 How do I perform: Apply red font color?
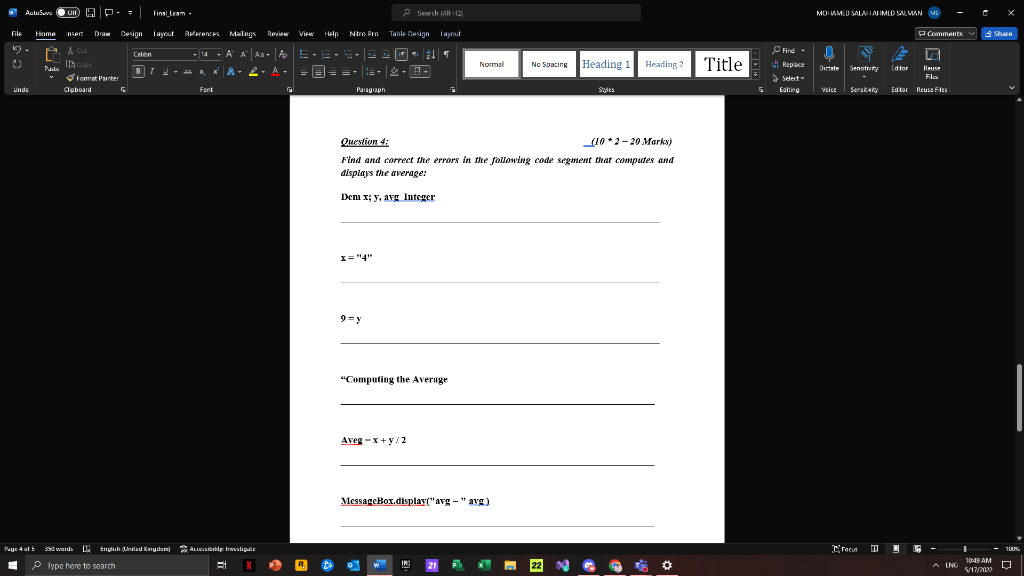[x=276, y=72]
